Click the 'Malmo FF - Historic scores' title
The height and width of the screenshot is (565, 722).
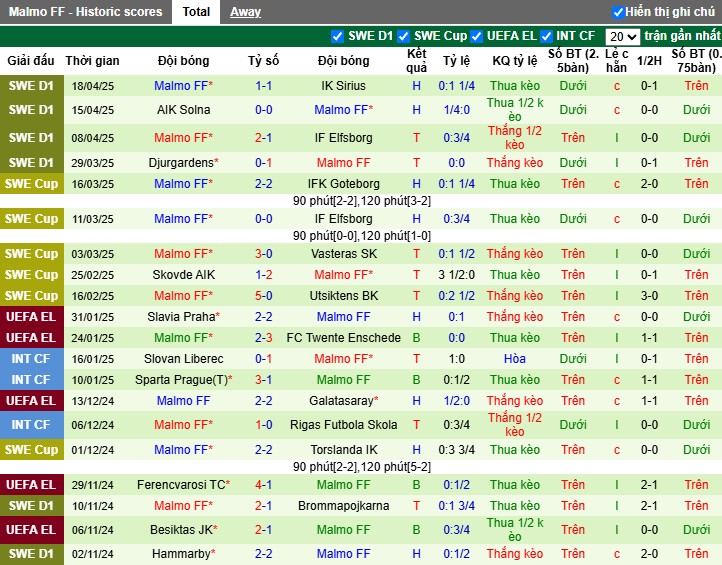tap(86, 12)
